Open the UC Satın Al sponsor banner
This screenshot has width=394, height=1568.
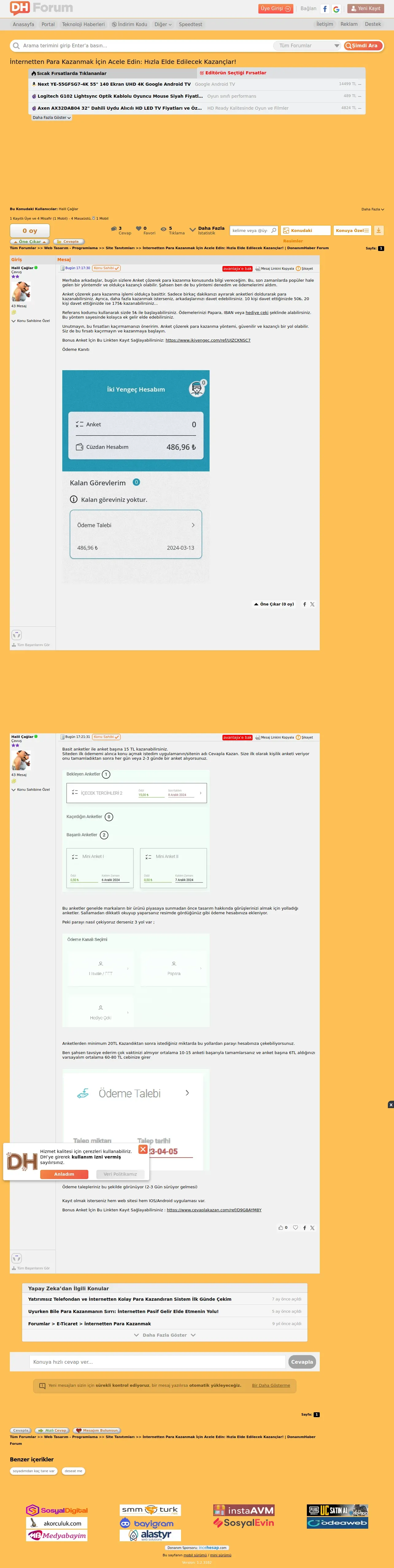tap(338, 1510)
